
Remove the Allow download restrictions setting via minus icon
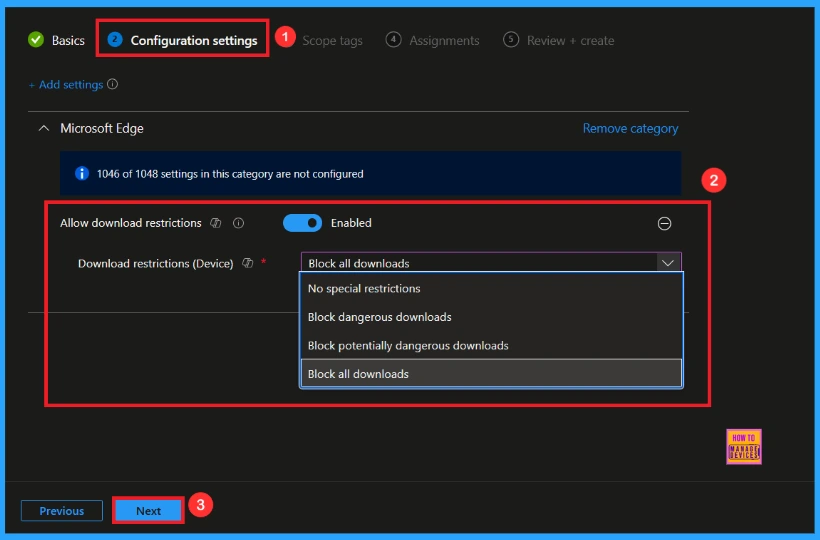coord(664,224)
